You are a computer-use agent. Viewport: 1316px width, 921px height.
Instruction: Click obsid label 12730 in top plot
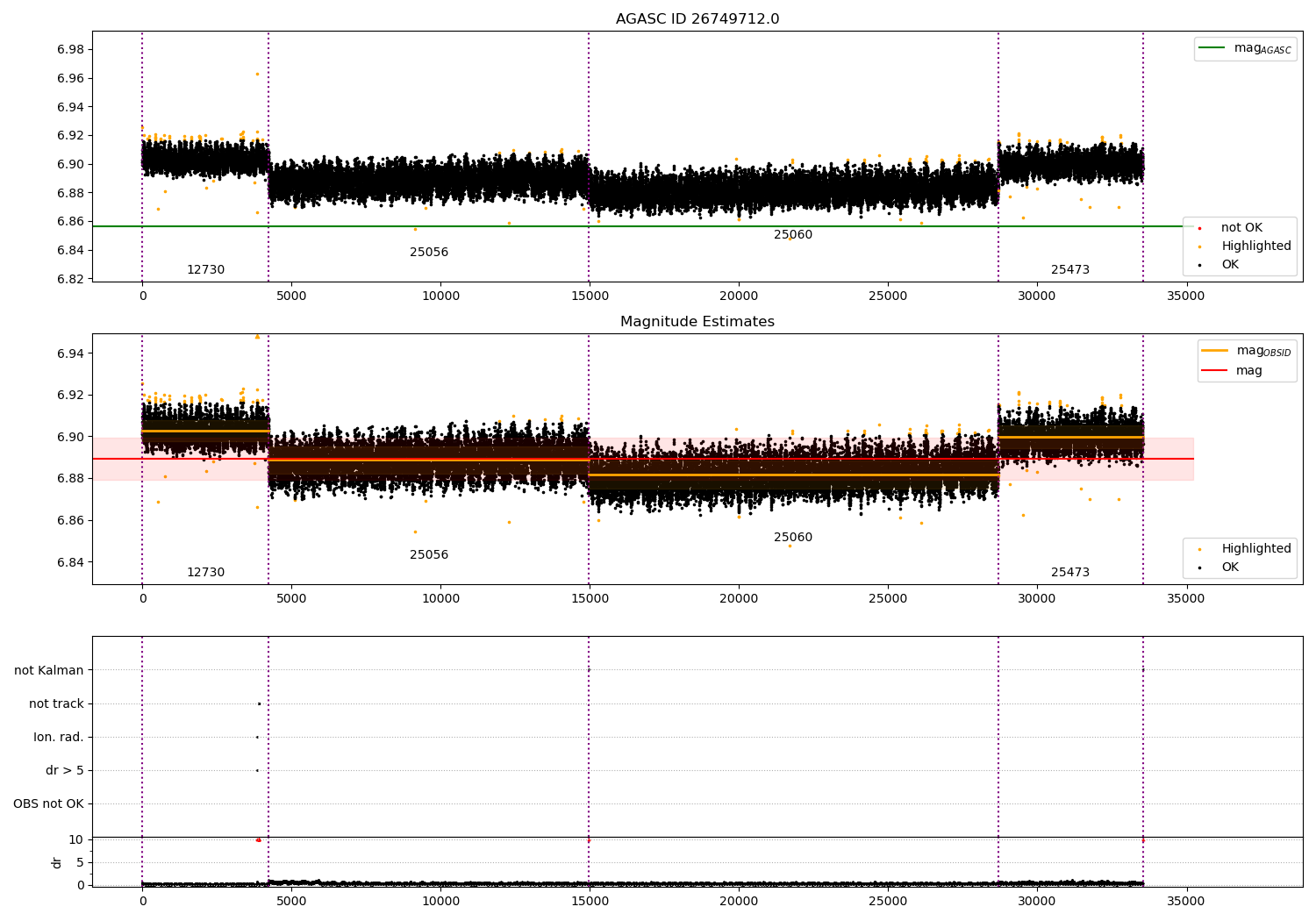pos(205,270)
